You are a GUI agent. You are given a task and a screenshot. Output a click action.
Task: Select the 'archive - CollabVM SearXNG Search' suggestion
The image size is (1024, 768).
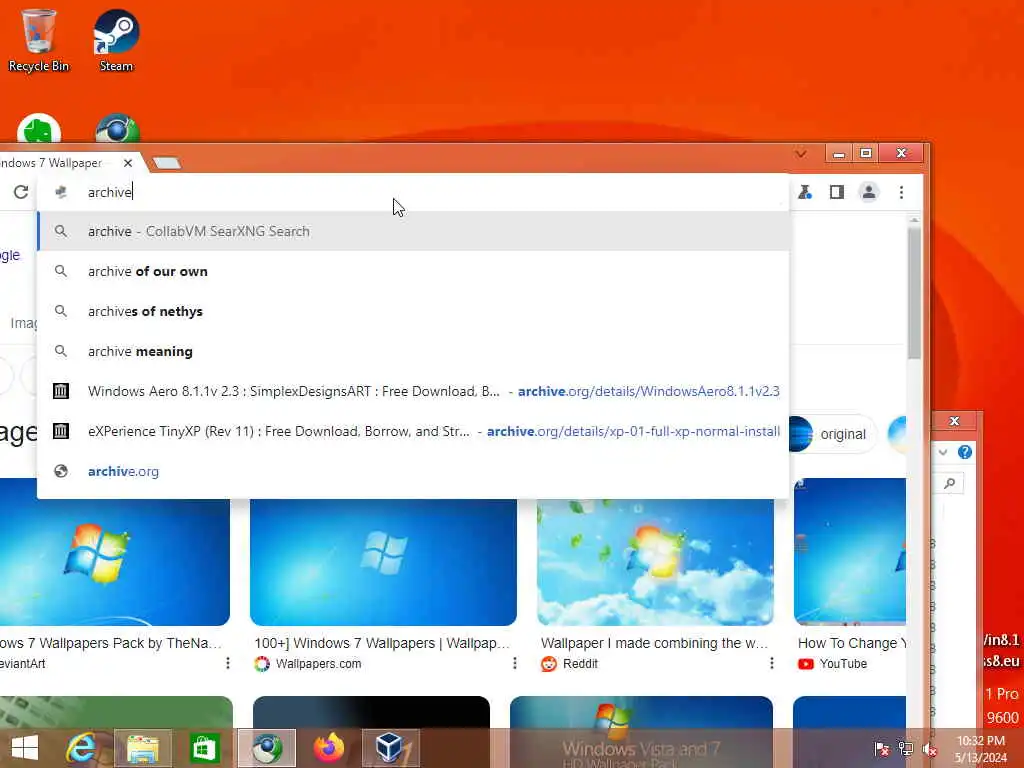[x=413, y=231]
